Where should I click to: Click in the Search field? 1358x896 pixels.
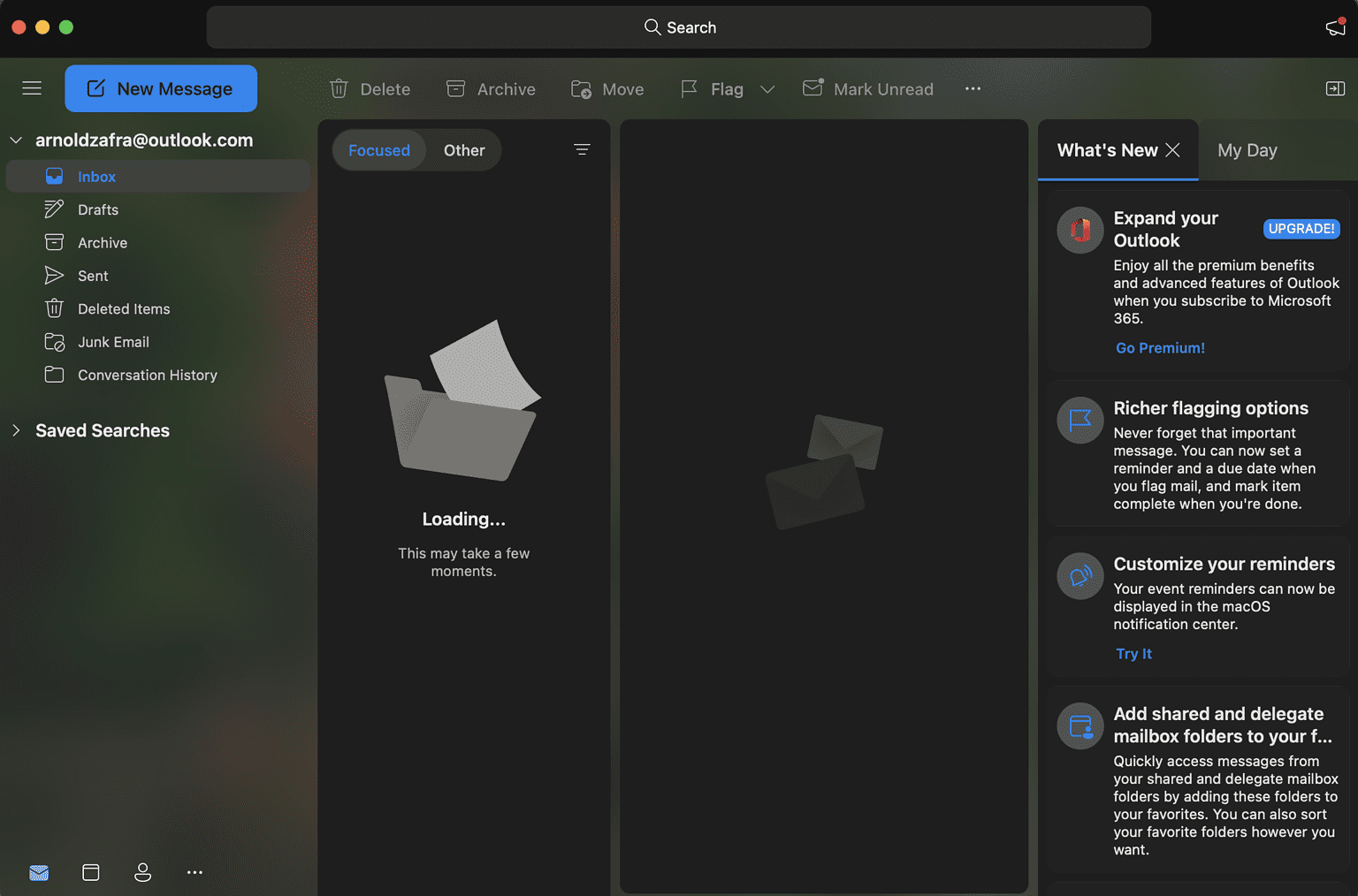(679, 27)
